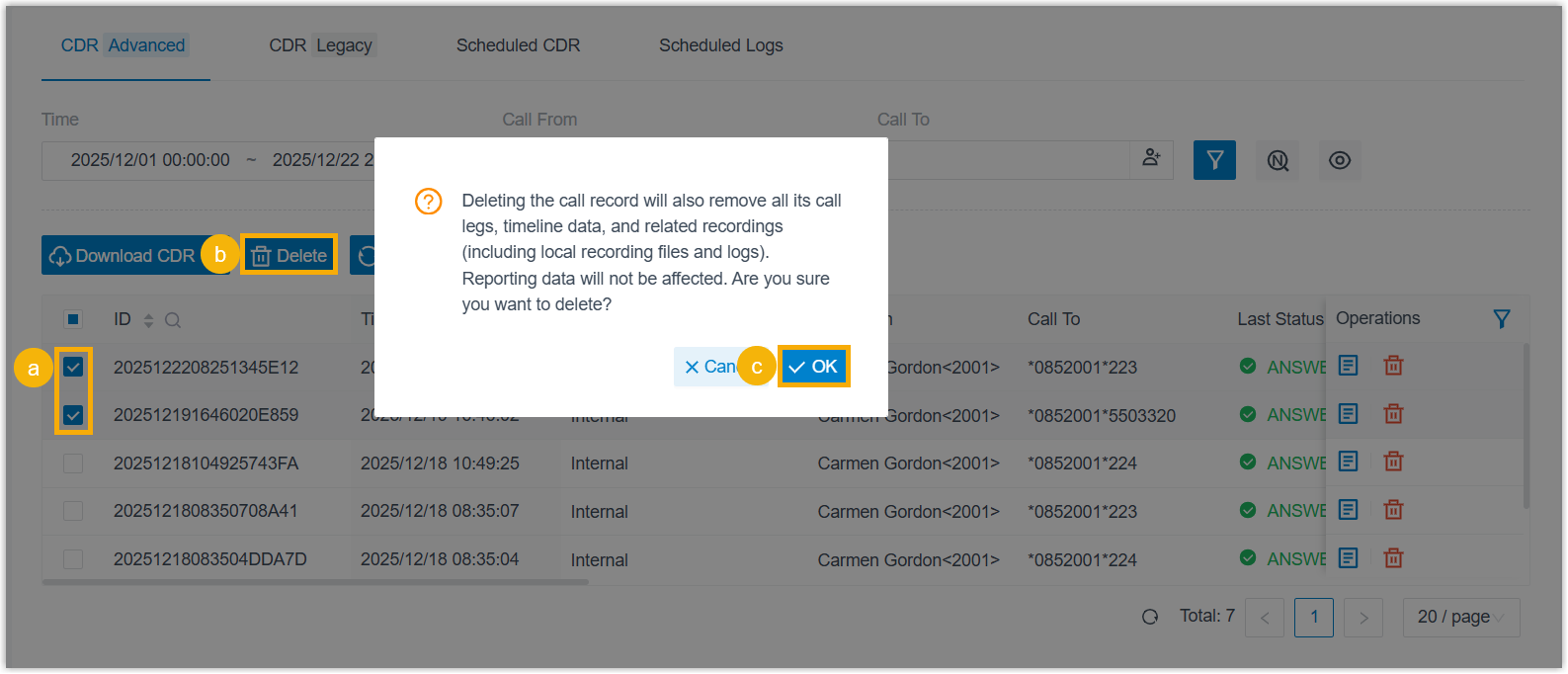Click the Download CDR button
This screenshot has width=1568, height=674.
pos(123,256)
